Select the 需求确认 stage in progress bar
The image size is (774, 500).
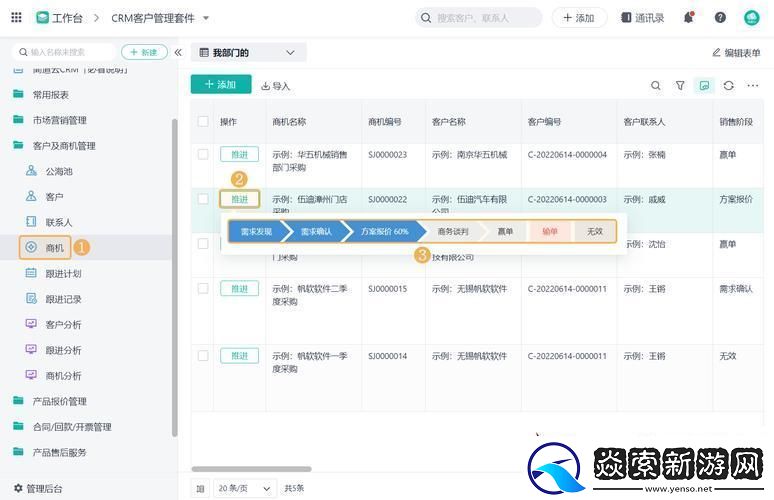click(x=316, y=231)
